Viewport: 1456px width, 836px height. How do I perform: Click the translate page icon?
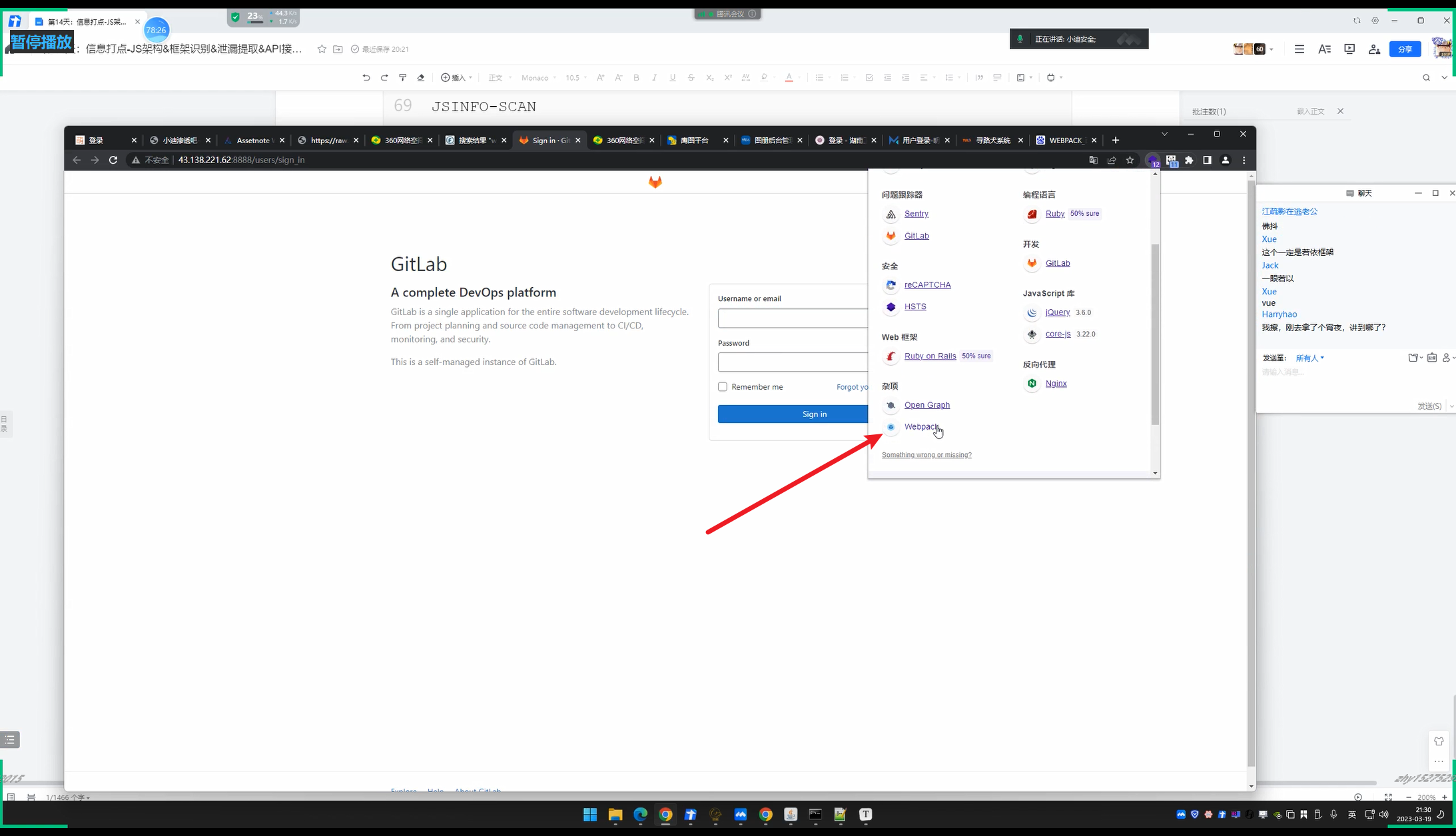point(1093,160)
